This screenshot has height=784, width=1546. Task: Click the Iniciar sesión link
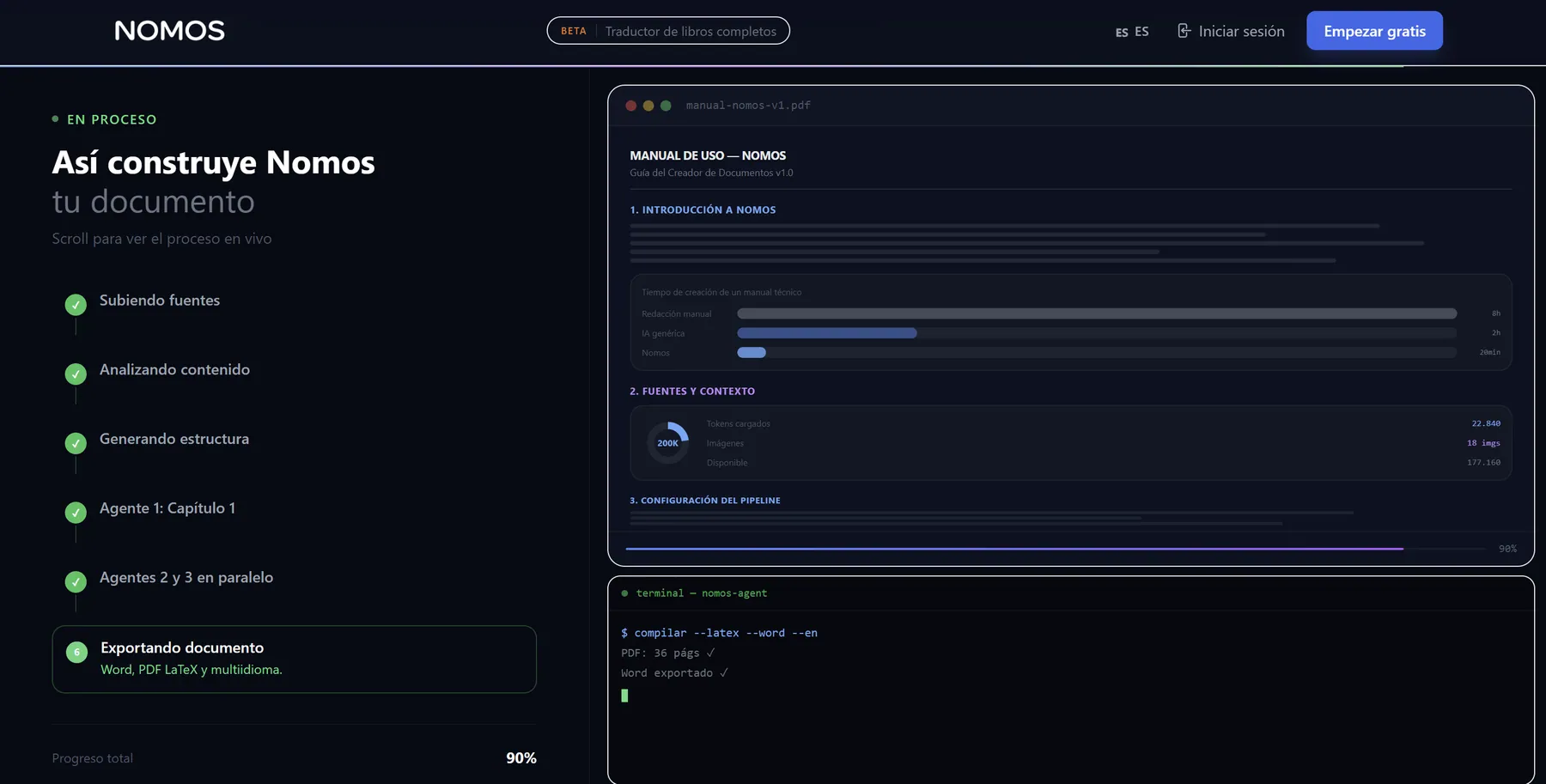pos(1231,31)
